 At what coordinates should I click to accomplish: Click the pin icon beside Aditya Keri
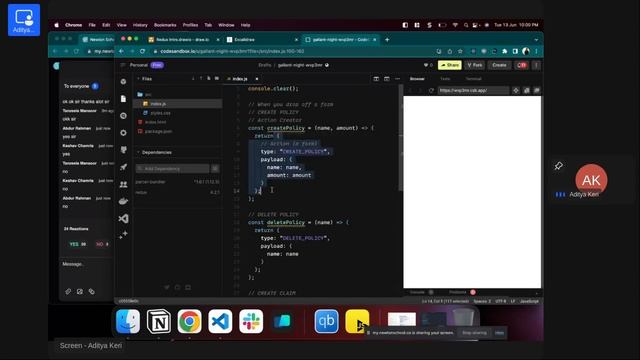(x=558, y=166)
